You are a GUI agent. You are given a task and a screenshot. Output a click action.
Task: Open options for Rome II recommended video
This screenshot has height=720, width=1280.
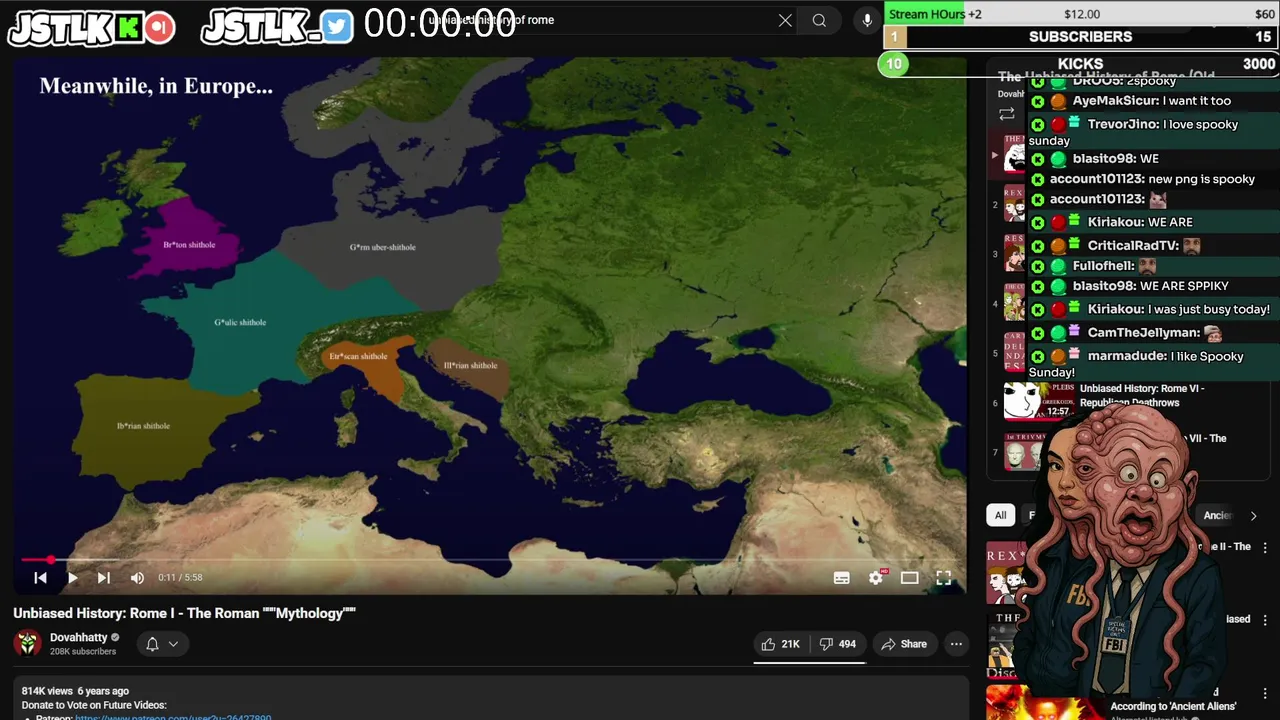pyautogui.click(x=1265, y=548)
